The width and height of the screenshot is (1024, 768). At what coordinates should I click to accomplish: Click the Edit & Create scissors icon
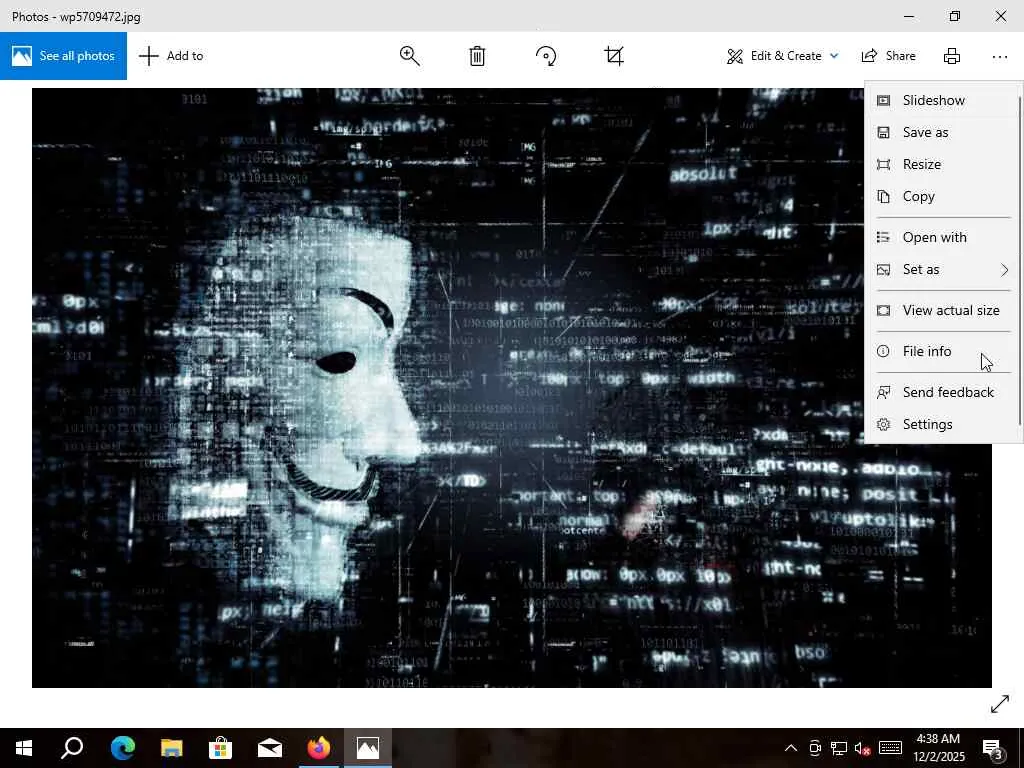click(735, 57)
